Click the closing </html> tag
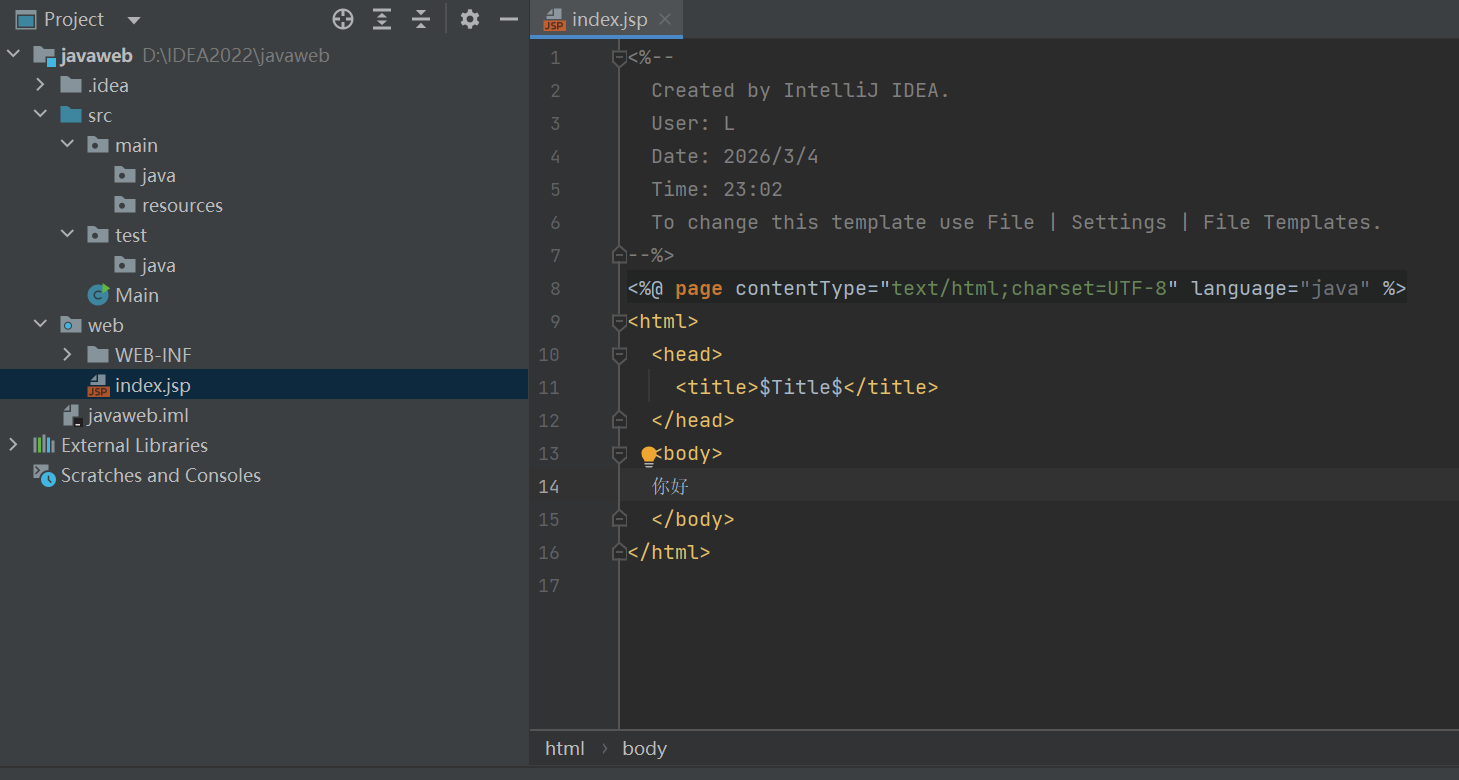 pyautogui.click(x=669, y=552)
